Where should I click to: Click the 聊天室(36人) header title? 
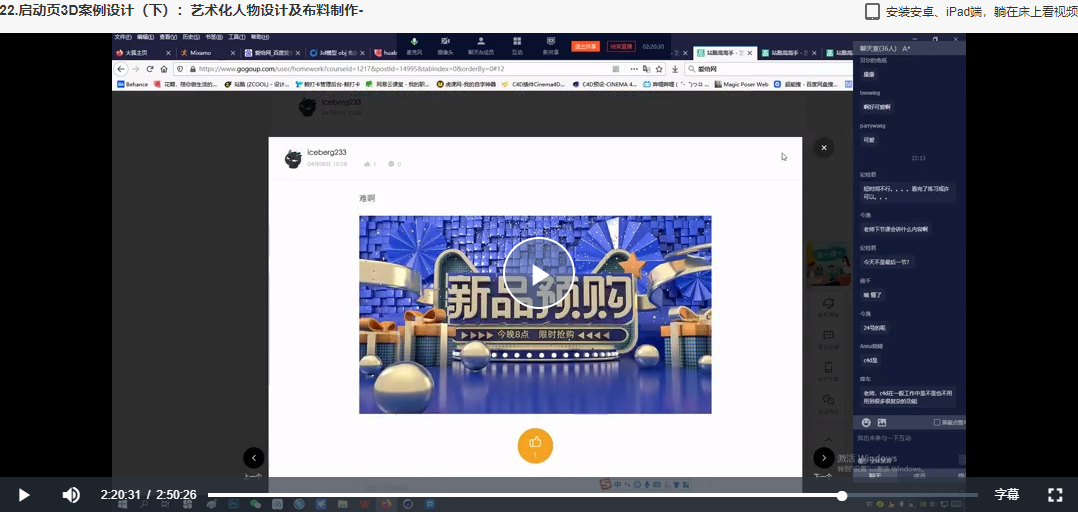pyautogui.click(x=880, y=48)
